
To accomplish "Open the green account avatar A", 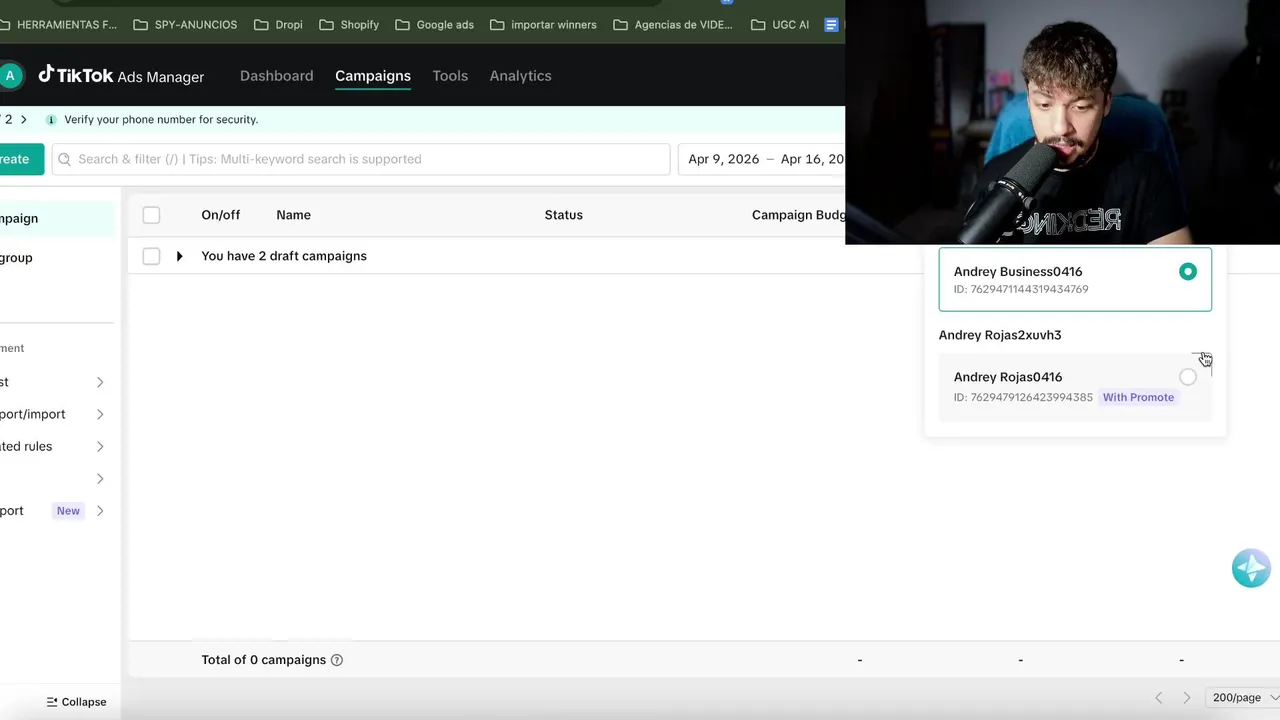I will 9,76.
